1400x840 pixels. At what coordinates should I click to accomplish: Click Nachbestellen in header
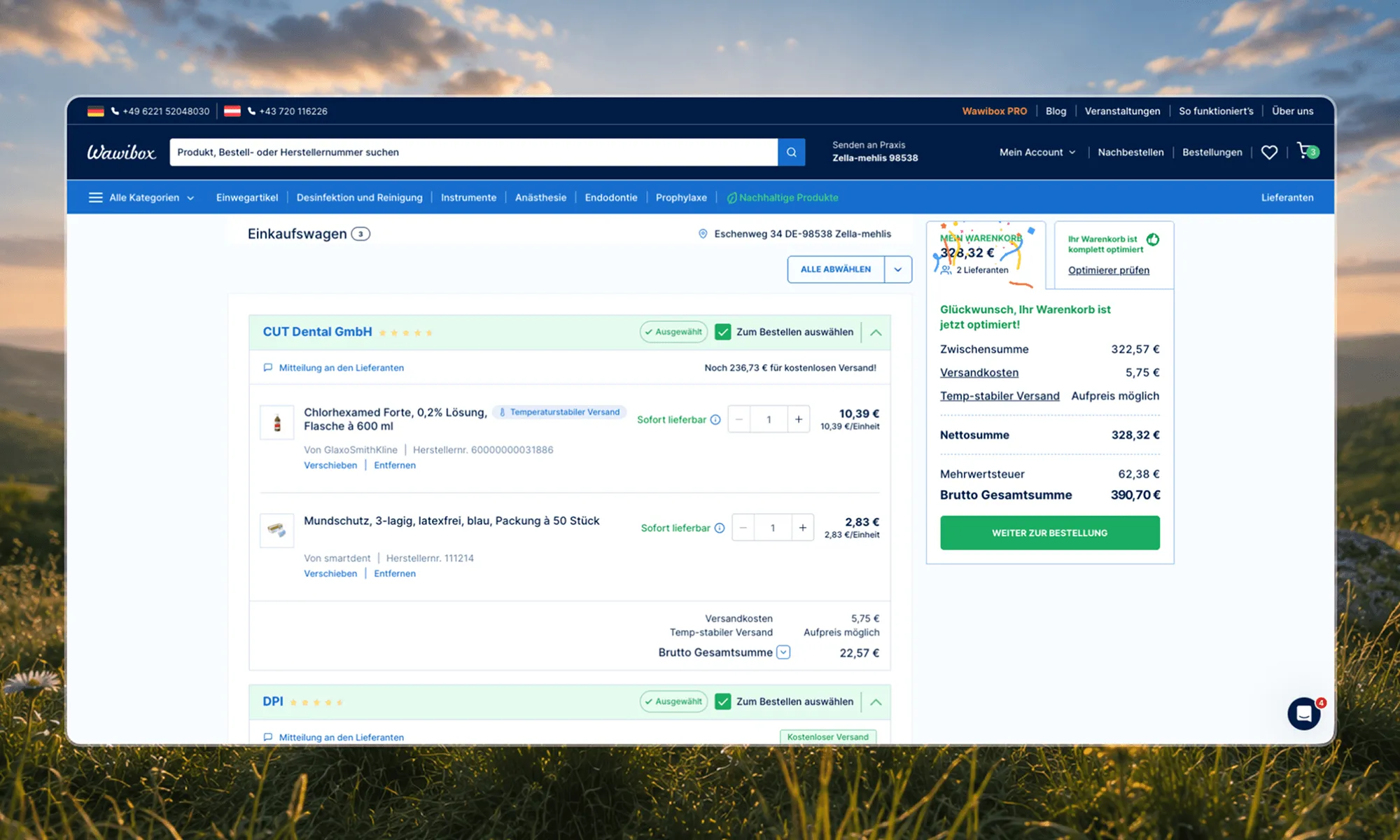(1130, 152)
